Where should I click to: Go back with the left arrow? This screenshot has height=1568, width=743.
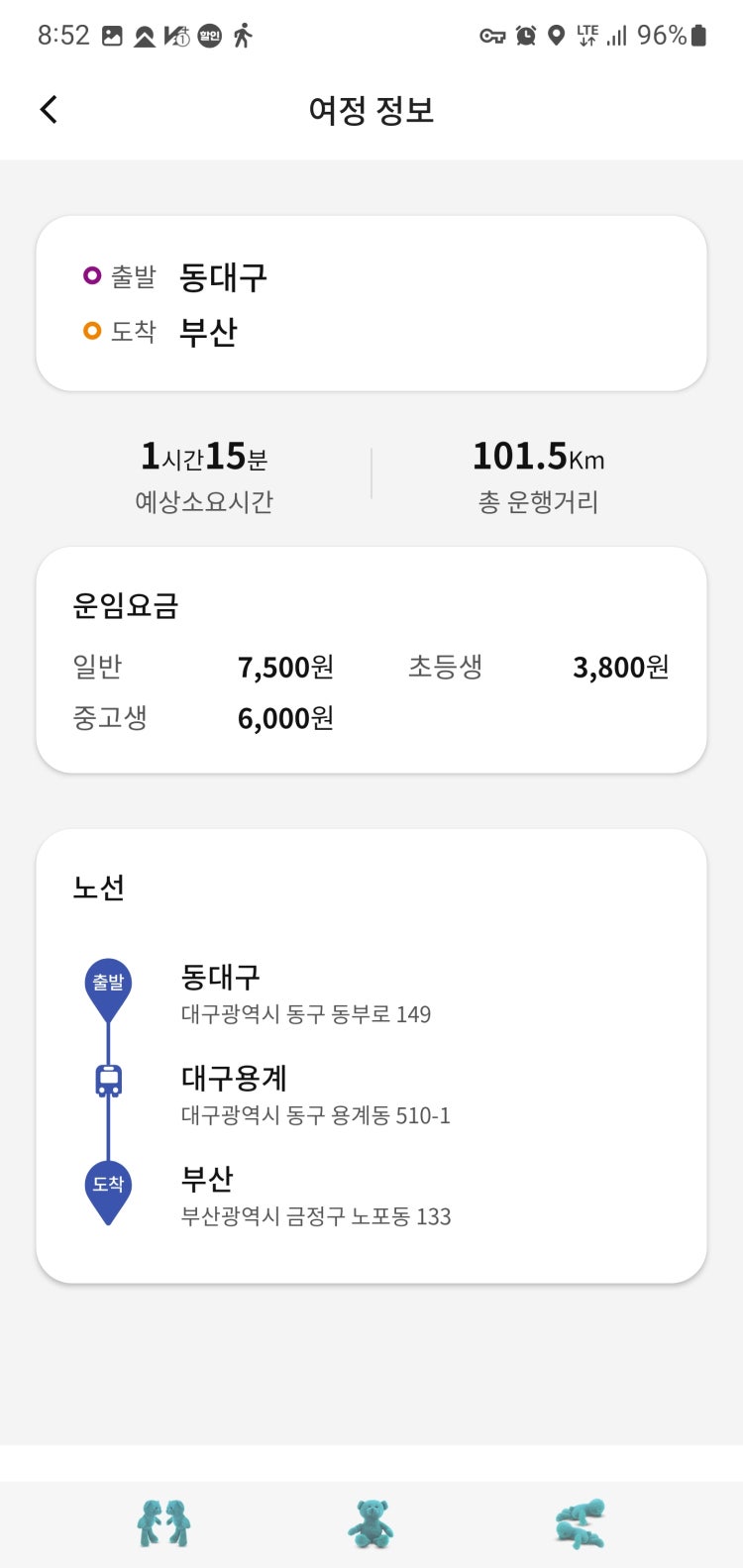tap(49, 109)
